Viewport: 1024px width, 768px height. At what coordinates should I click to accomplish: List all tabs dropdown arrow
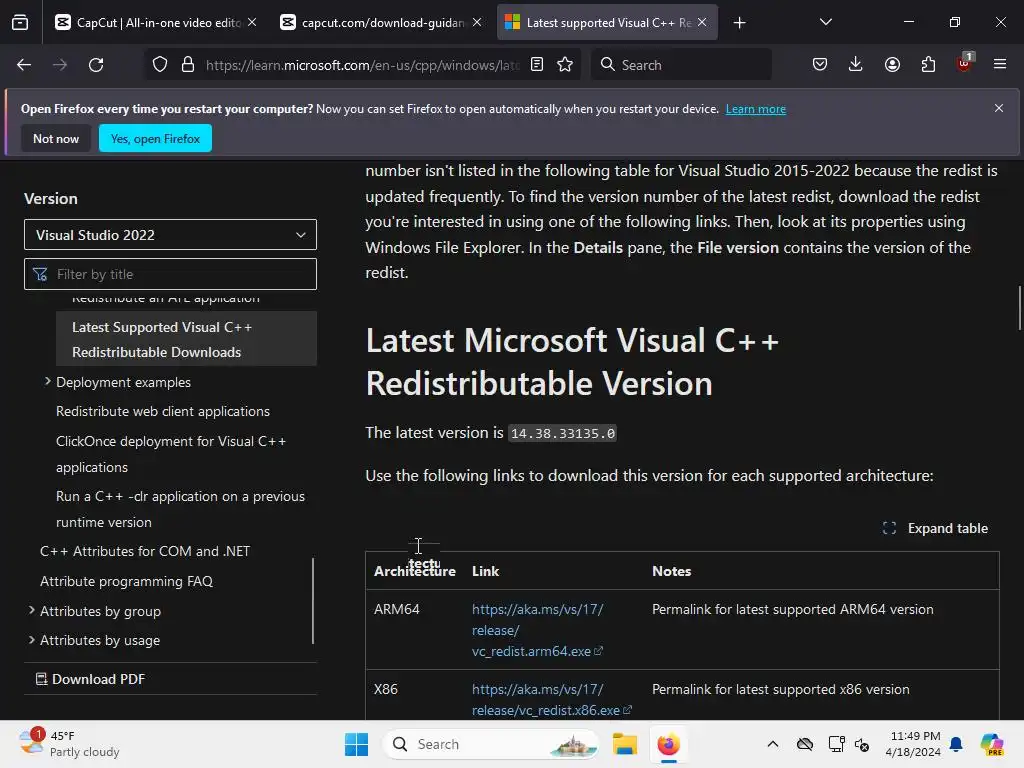pos(825,23)
